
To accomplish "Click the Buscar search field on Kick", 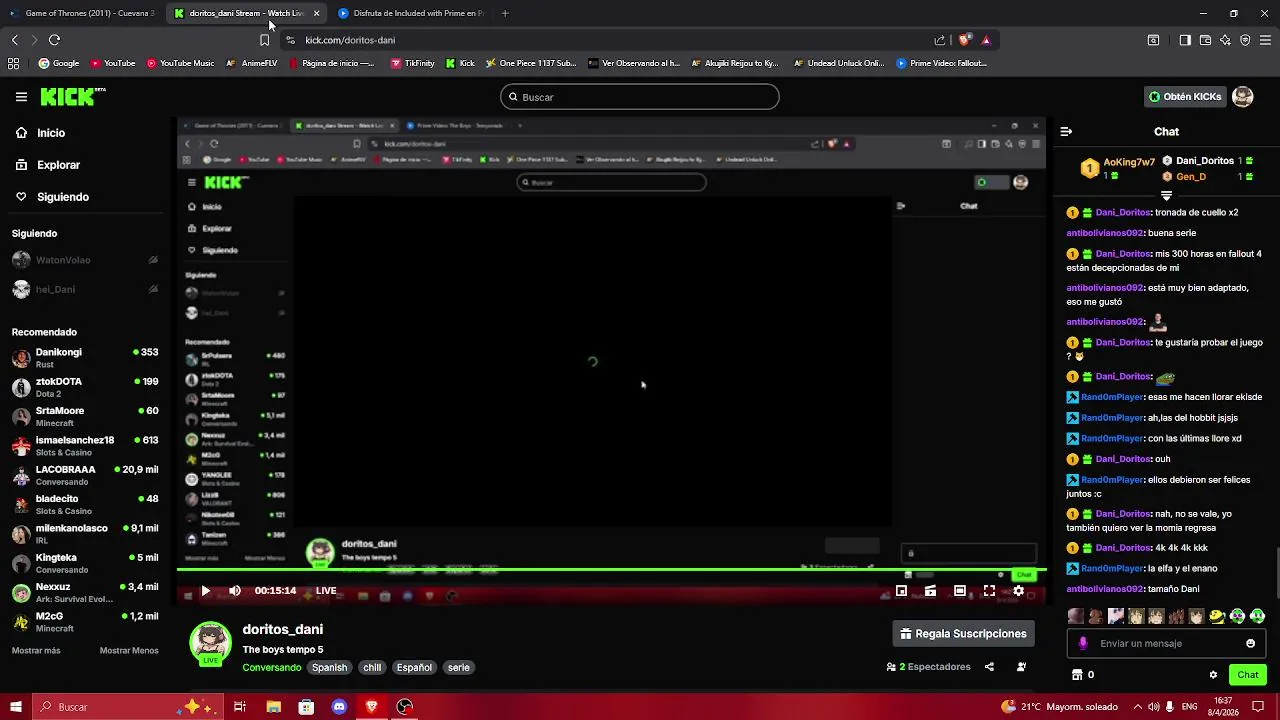I will point(640,97).
